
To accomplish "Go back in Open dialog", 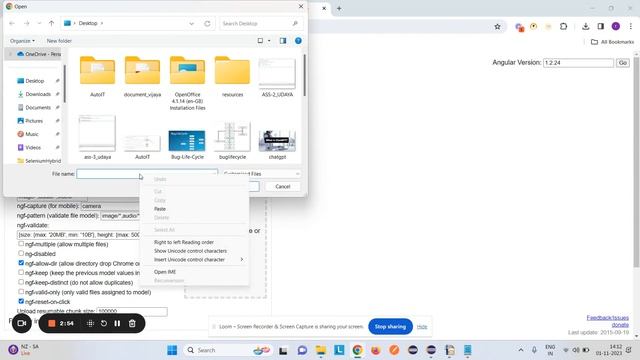I will point(12,23).
